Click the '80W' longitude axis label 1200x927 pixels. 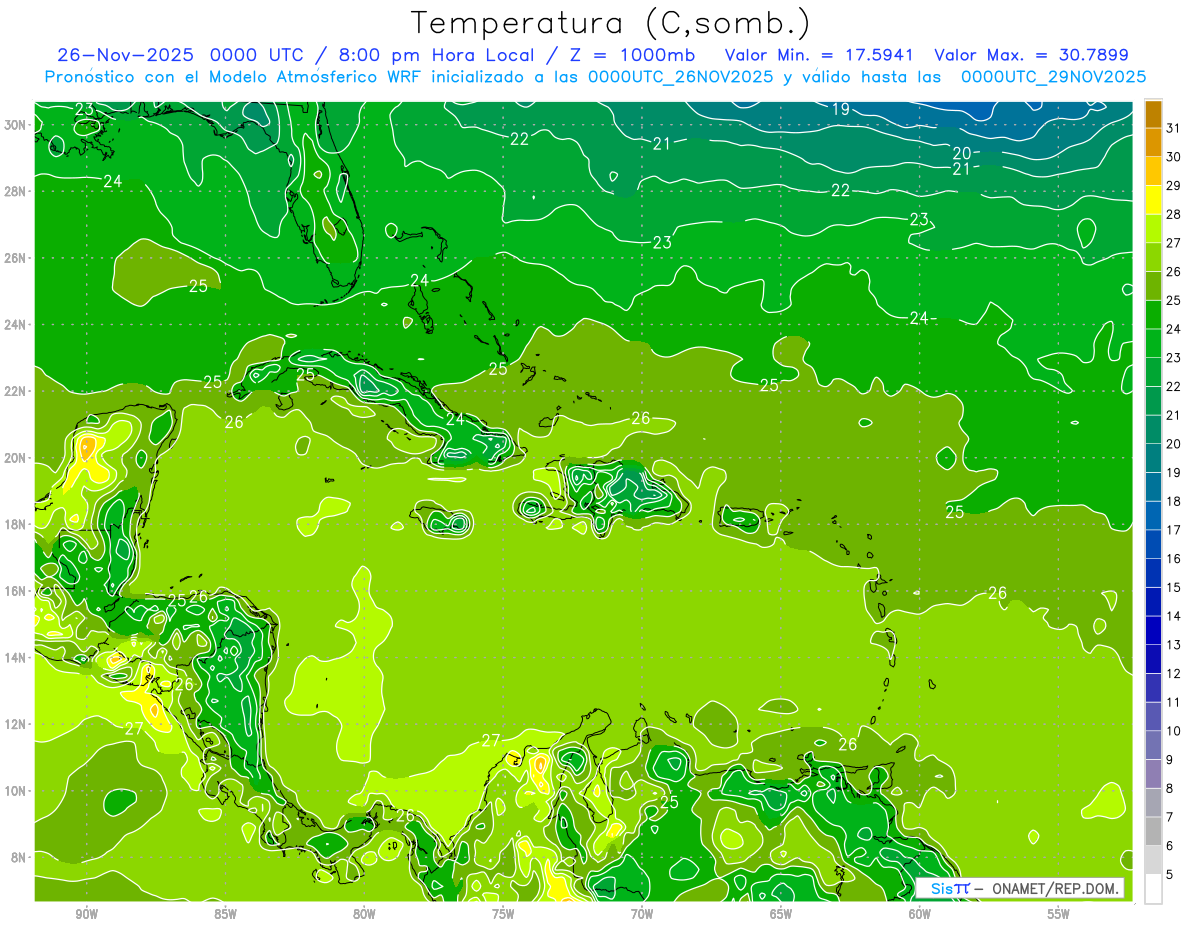[x=364, y=914]
